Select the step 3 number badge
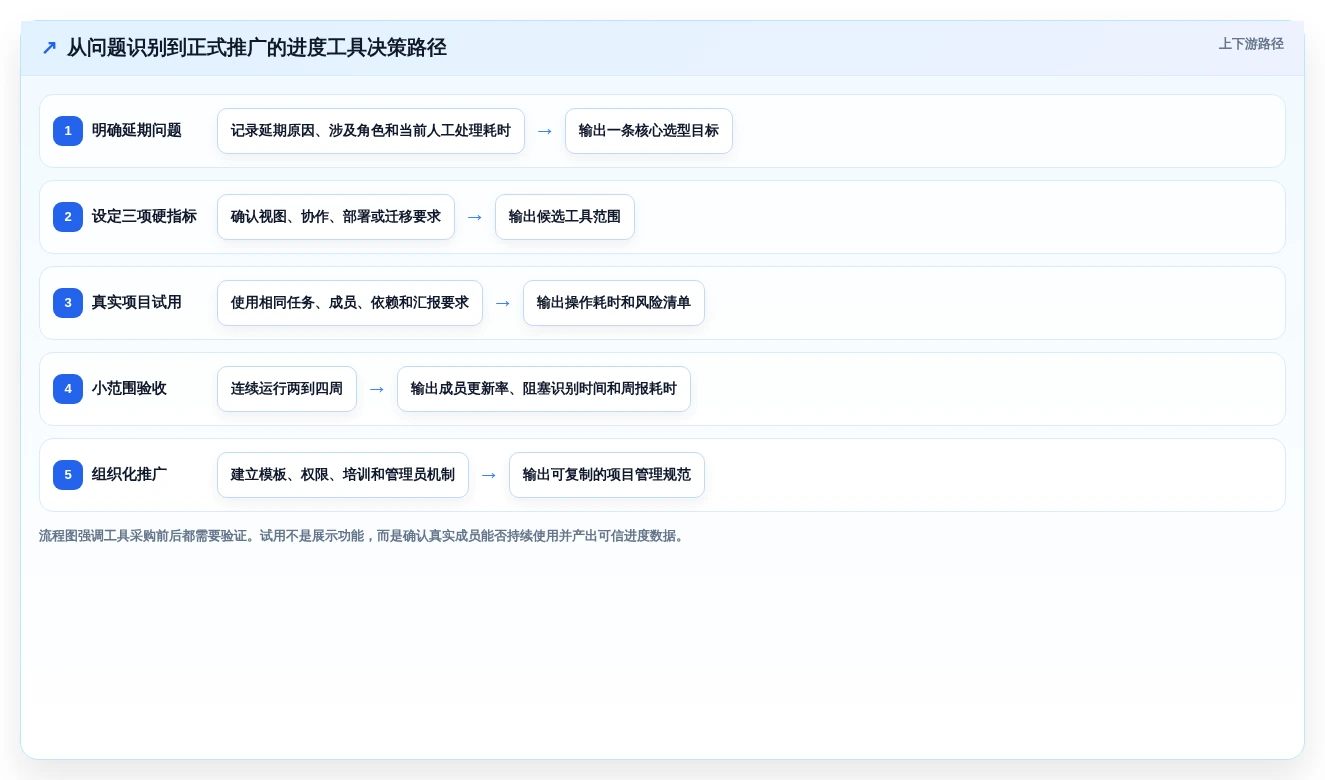Image resolution: width=1325 pixels, height=780 pixels. (68, 303)
